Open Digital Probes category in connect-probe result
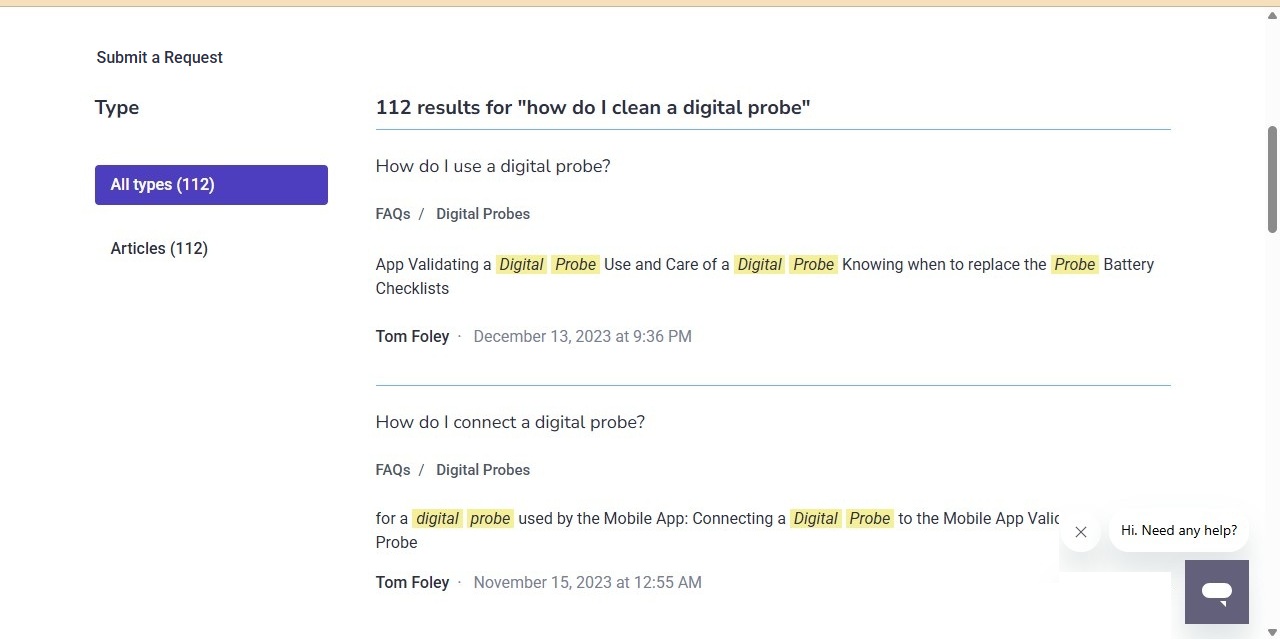The width and height of the screenshot is (1280, 640). pos(483,470)
